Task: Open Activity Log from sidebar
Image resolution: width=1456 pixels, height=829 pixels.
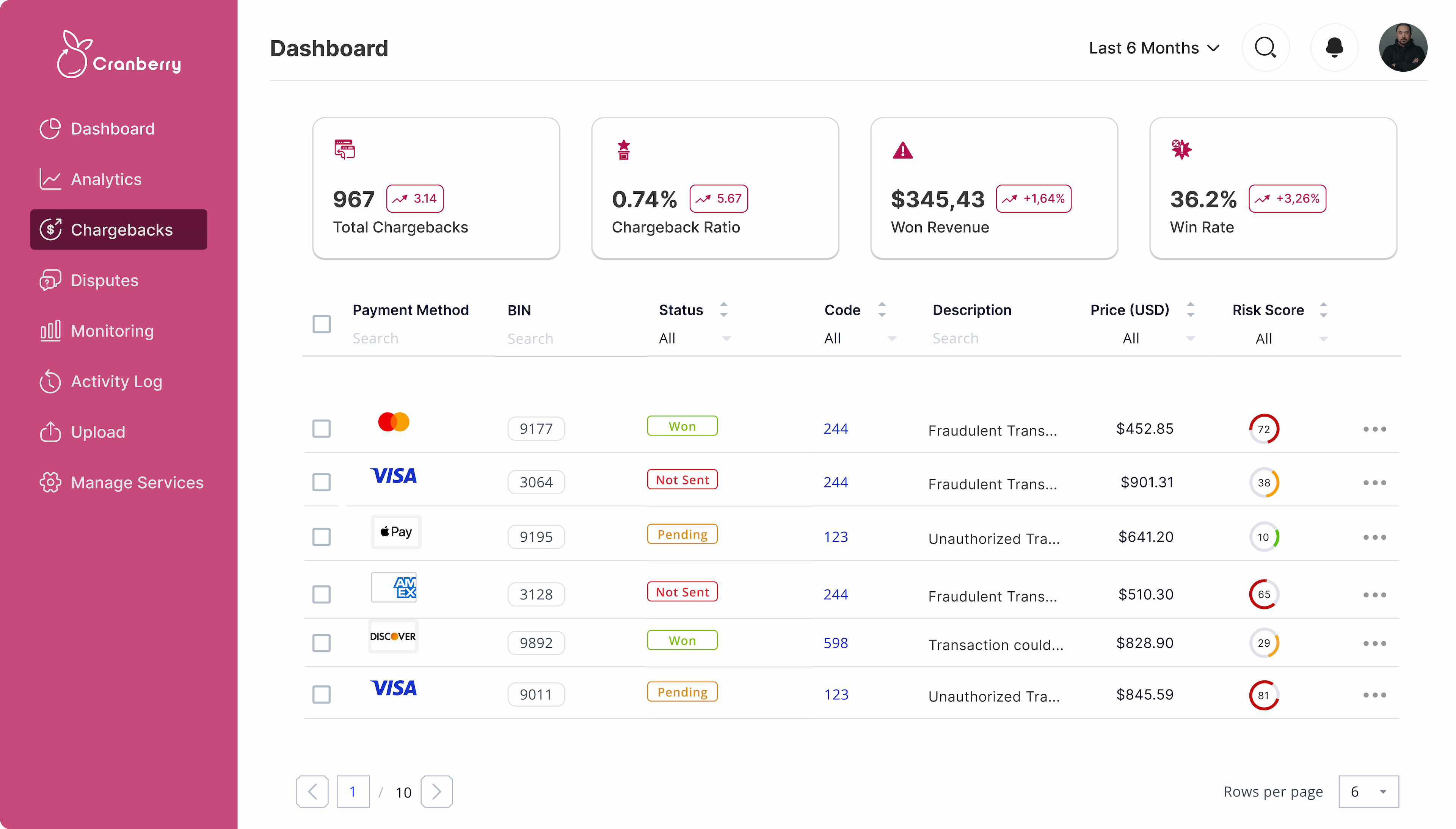Action: click(116, 381)
